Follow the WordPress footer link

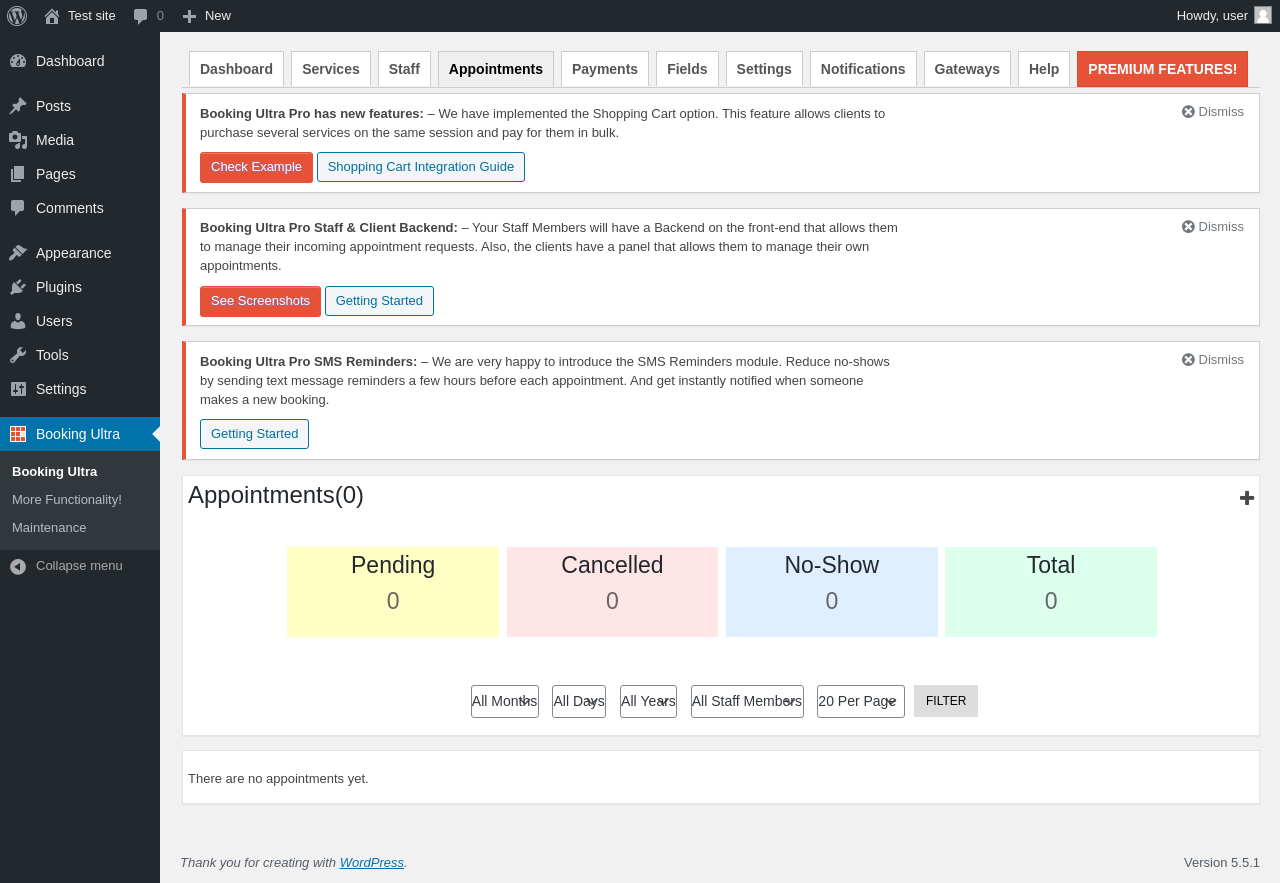click(x=372, y=863)
